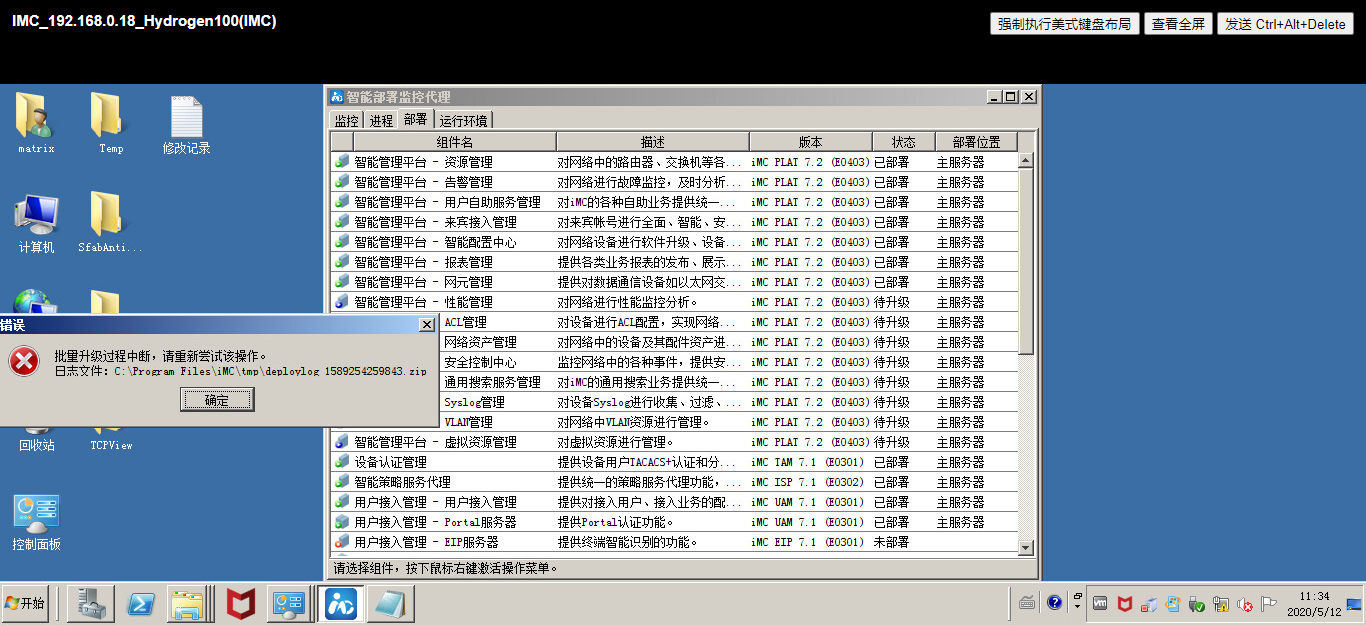Open the matrix desktop folder
The width and height of the screenshot is (1366, 625).
35,124
